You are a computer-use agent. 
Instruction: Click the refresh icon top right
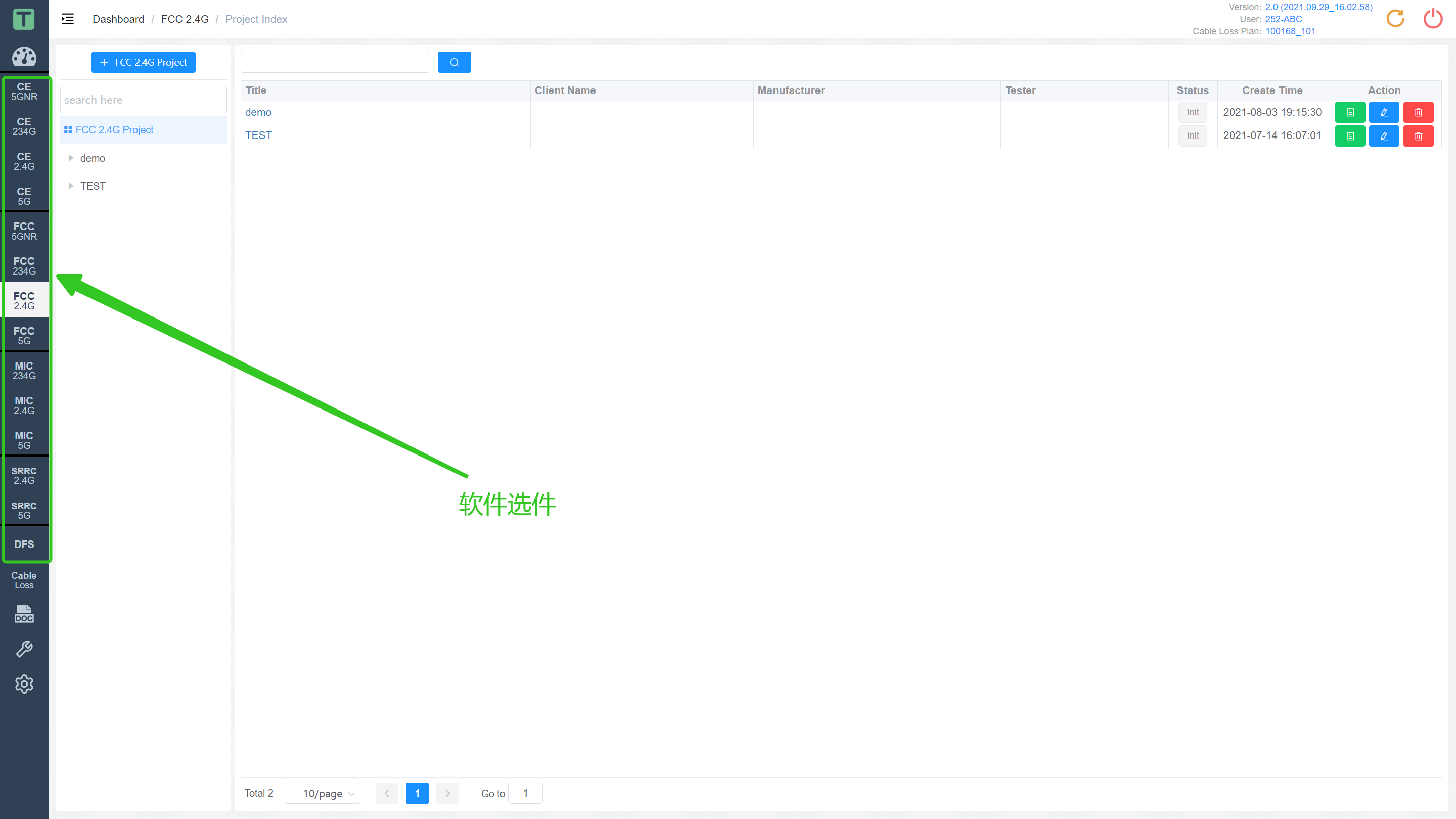click(x=1396, y=18)
